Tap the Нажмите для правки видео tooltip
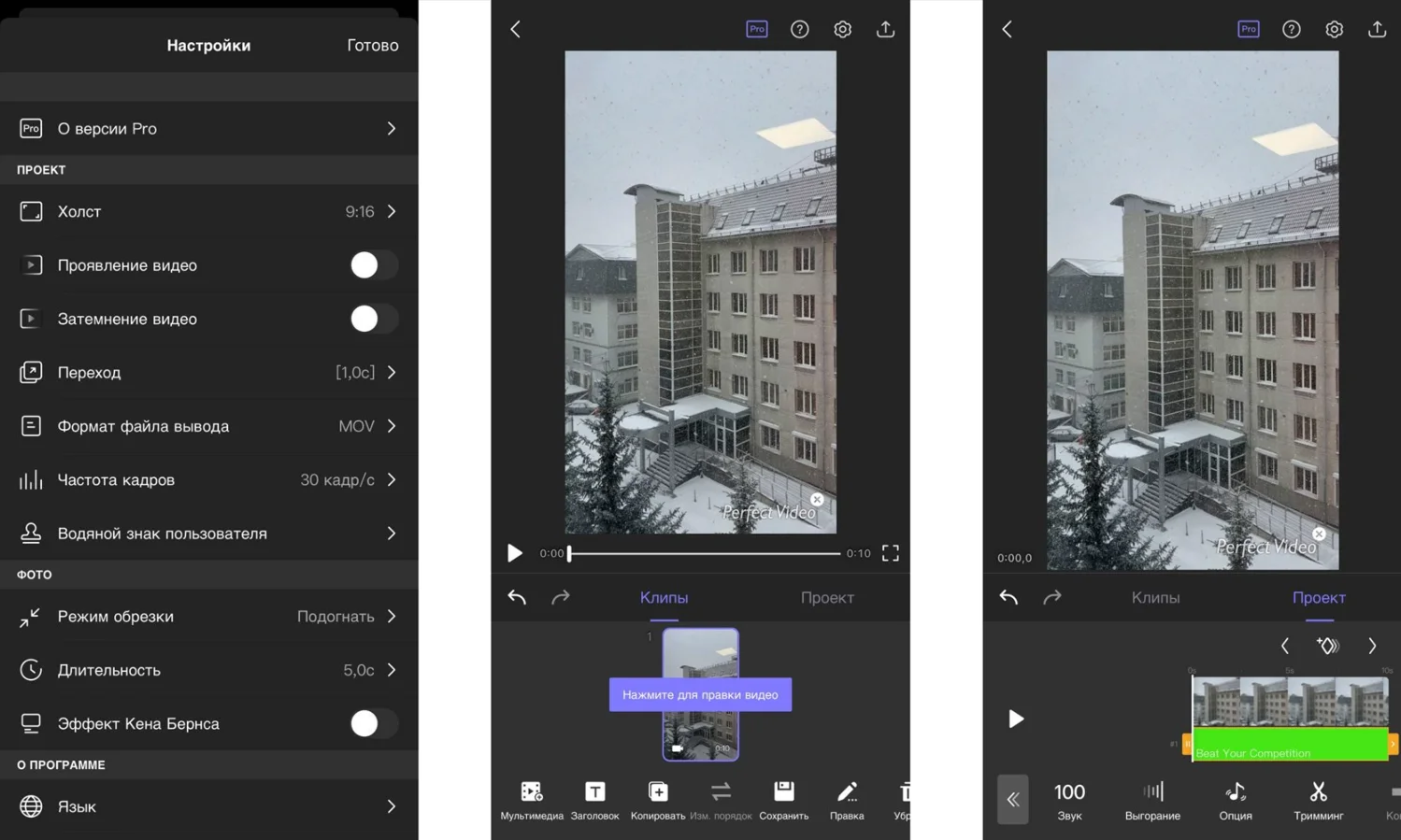Screen dimensions: 1401x840 (700, 695)
